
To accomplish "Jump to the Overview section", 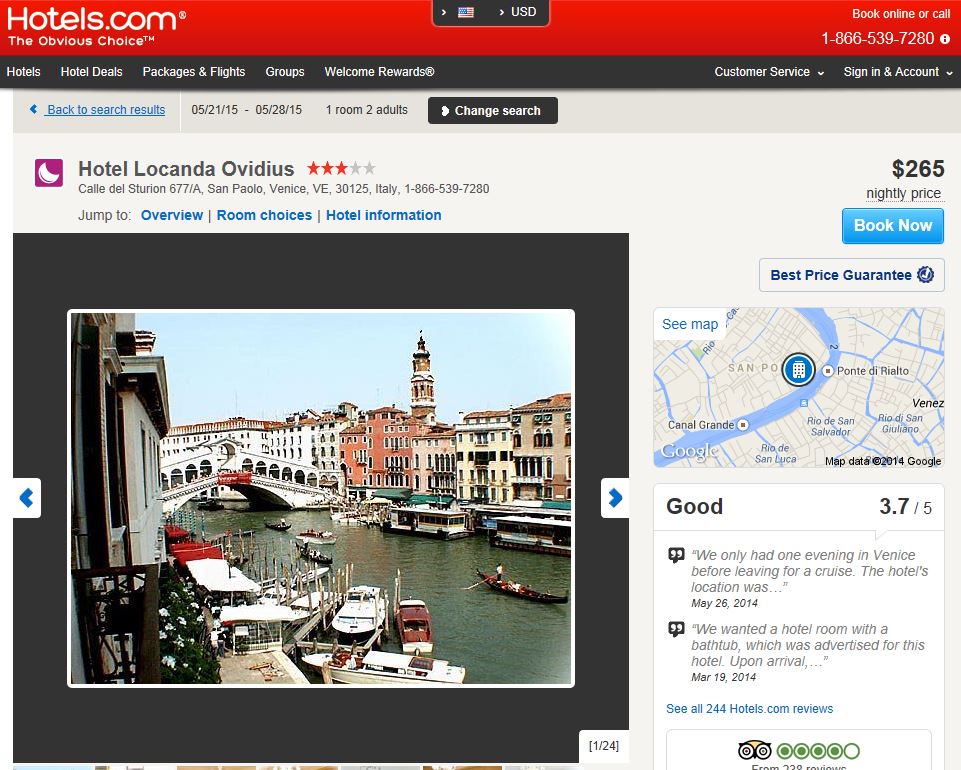I will [172, 215].
